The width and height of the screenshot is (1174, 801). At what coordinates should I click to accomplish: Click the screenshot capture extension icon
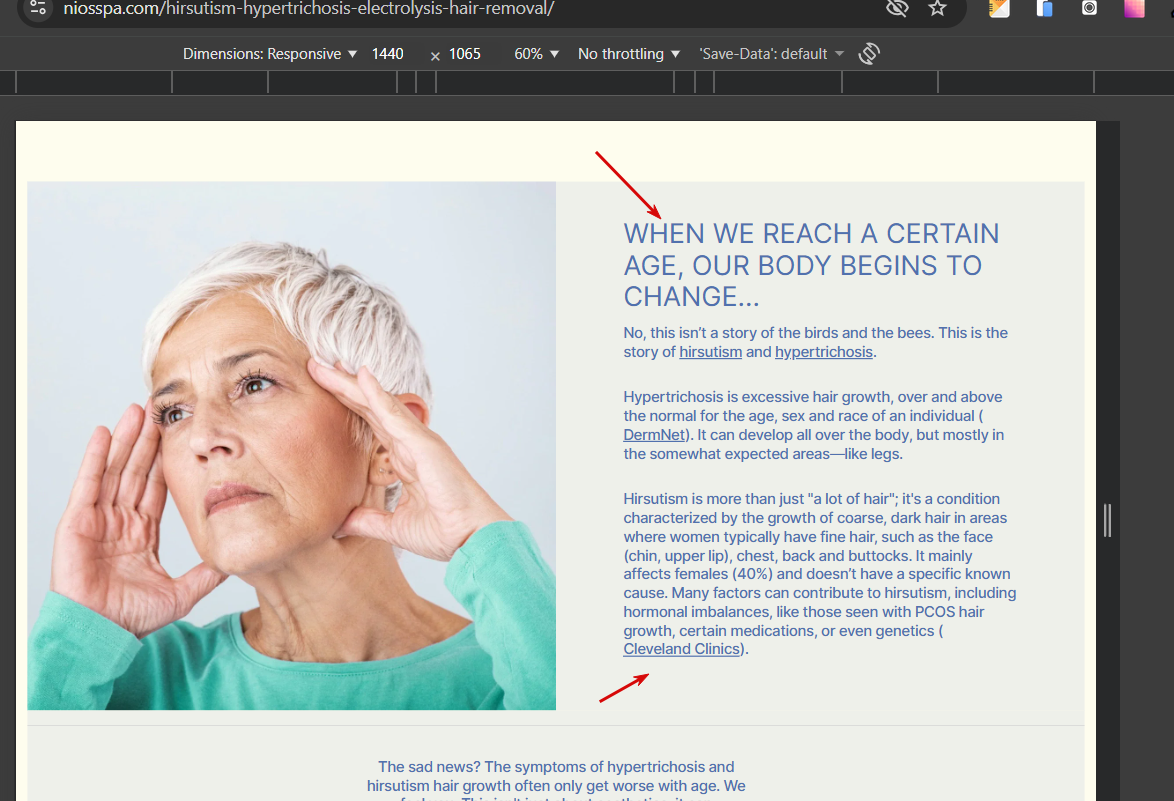click(1089, 8)
